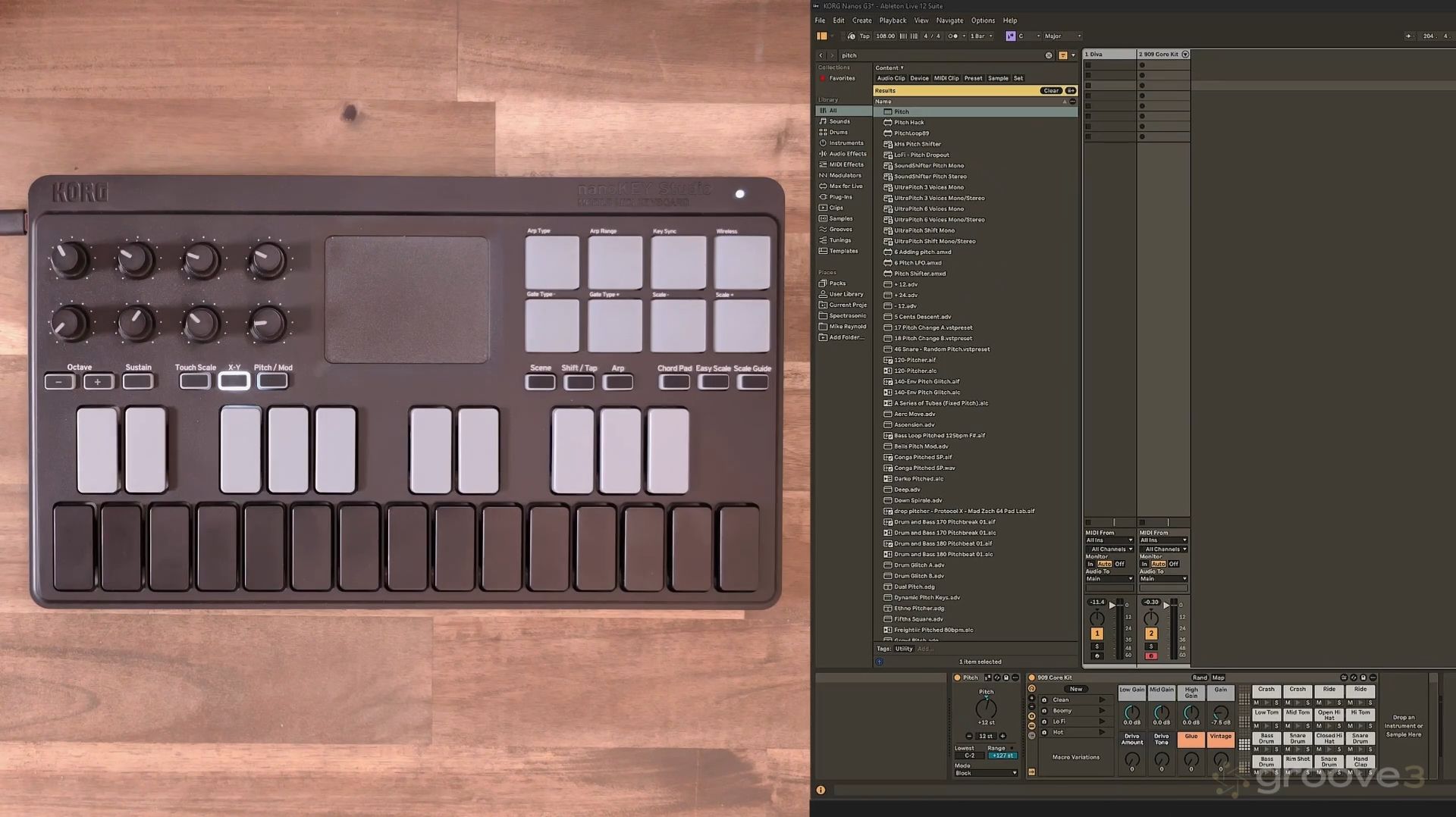Click the Map button on 909 Core Kit
Screen dimensions: 1456x817
(x=1218, y=678)
